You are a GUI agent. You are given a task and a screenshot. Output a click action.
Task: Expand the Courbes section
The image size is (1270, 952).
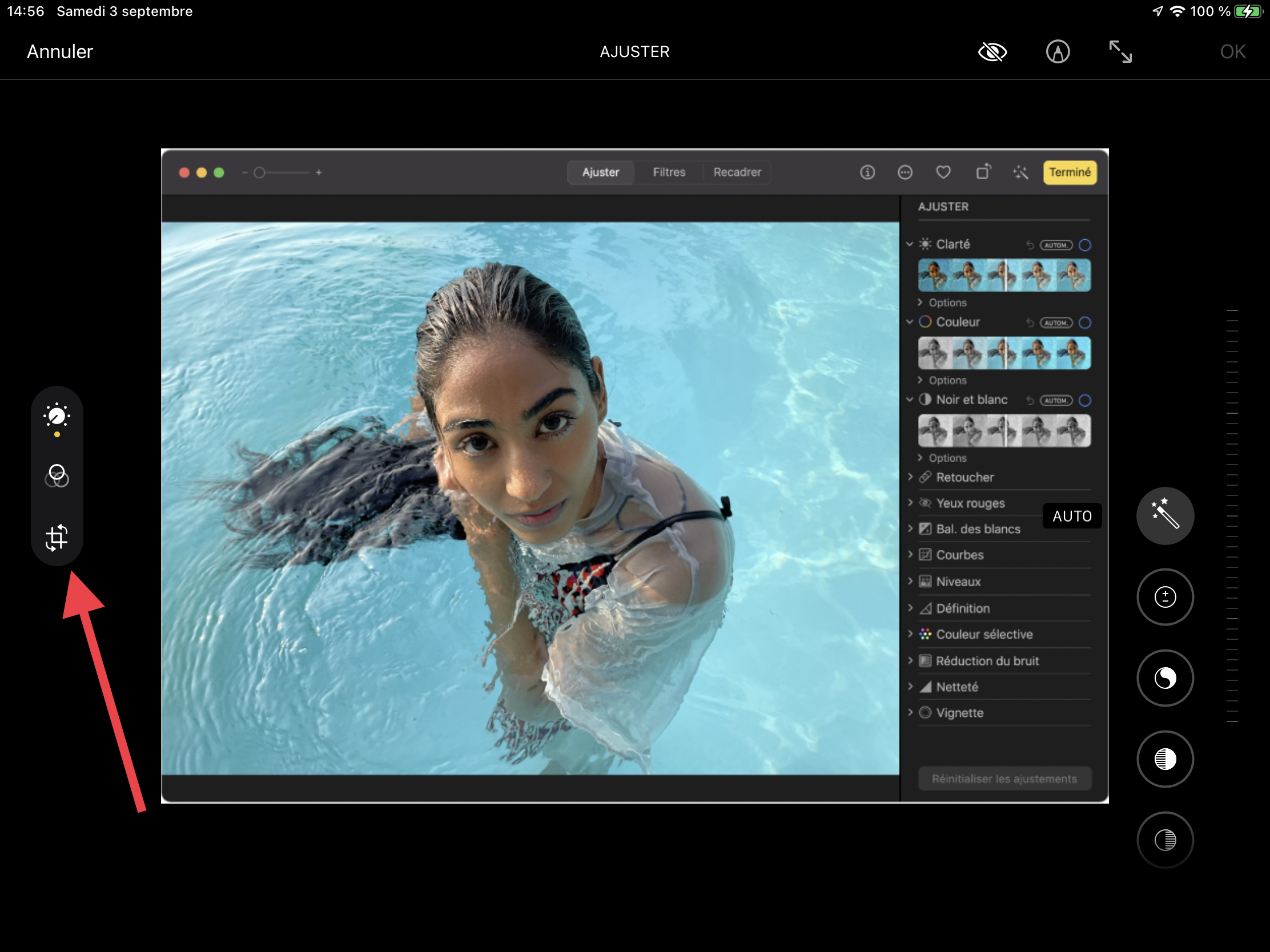pos(959,555)
